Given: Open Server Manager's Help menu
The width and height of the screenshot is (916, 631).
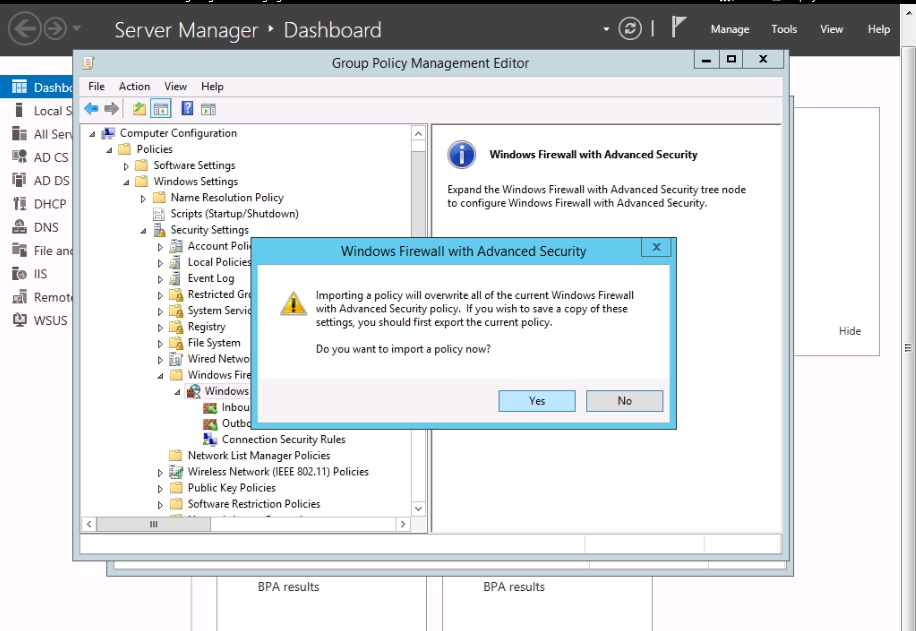Looking at the screenshot, I should pyautogui.click(x=878, y=29).
